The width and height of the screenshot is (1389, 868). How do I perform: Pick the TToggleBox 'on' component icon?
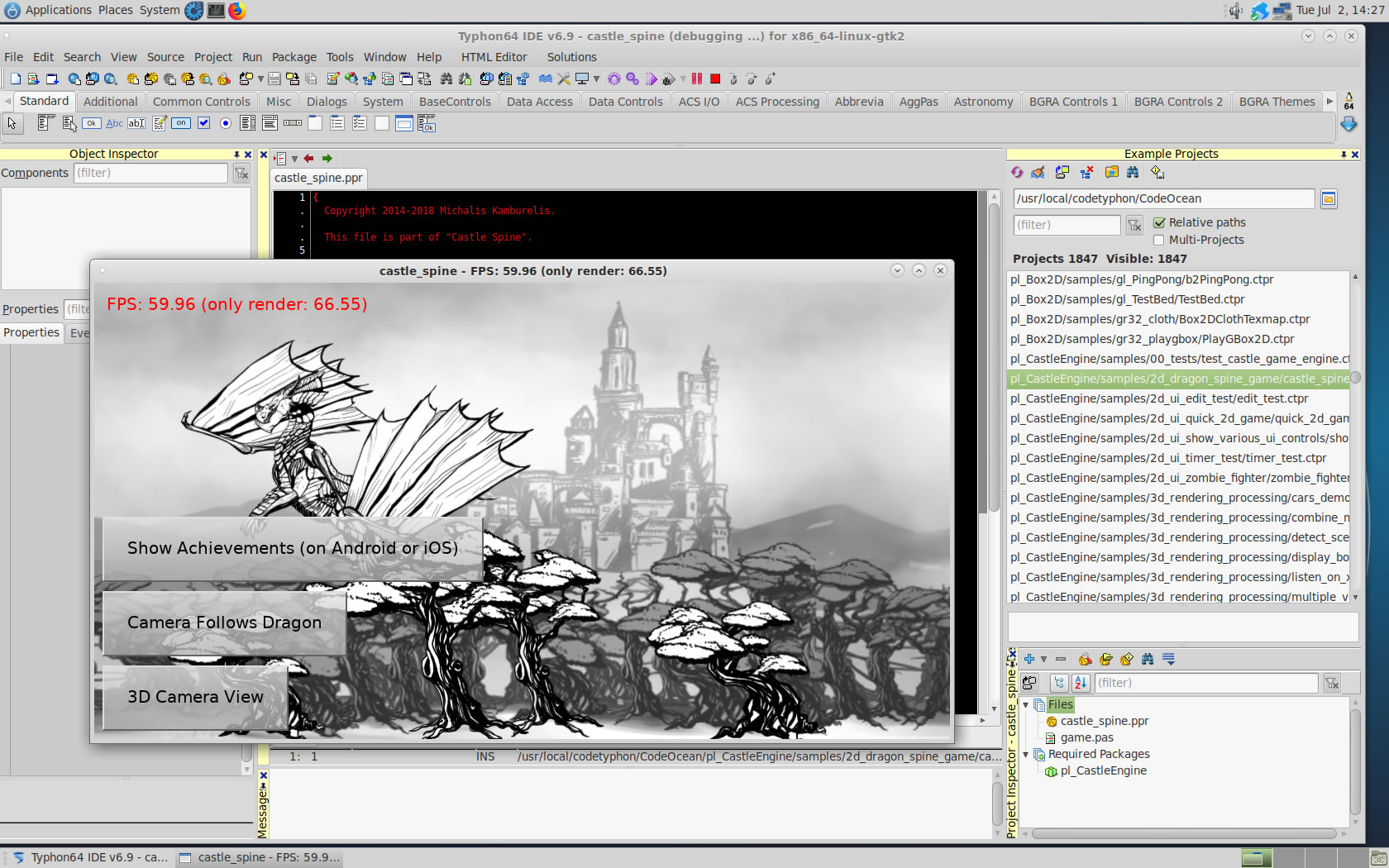[181, 123]
